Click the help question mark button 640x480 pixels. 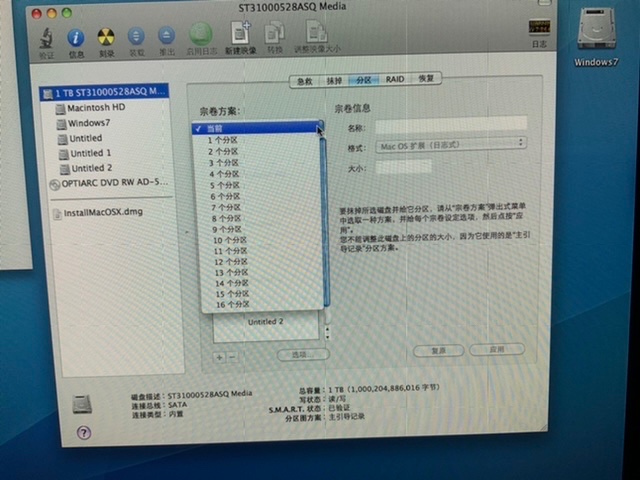point(84,433)
